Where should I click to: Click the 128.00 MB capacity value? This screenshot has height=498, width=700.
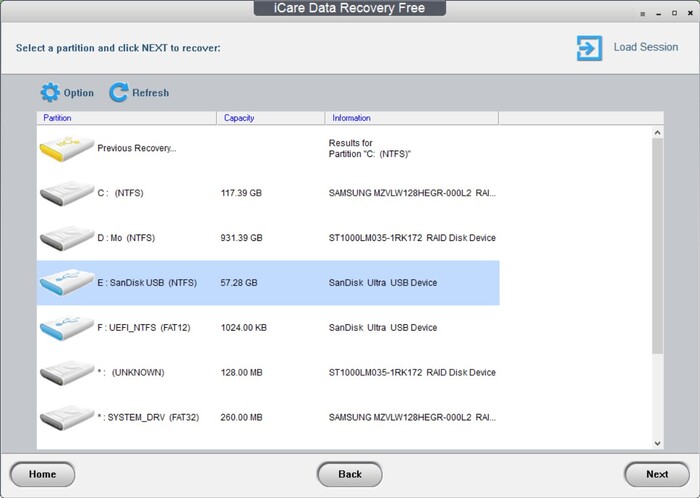tap(242, 372)
